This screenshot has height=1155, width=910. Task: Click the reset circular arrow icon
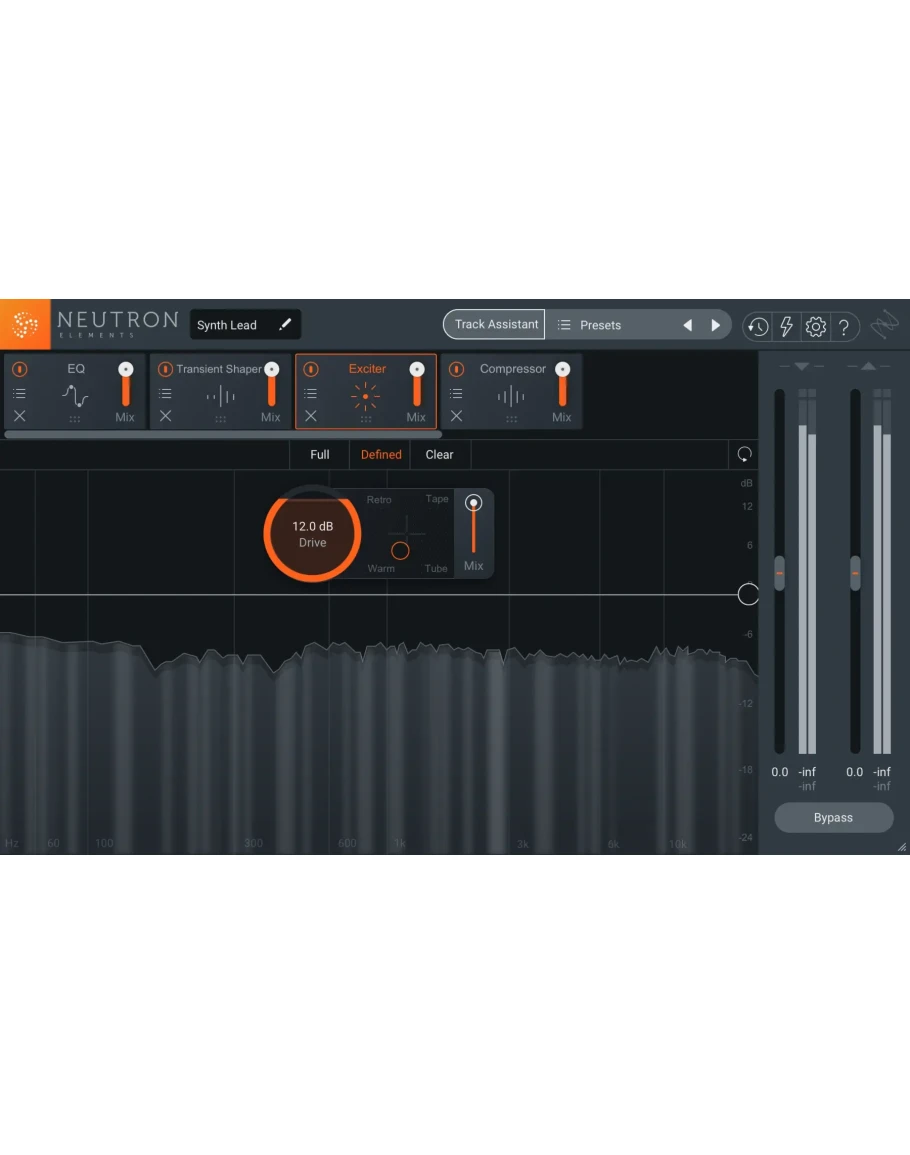744,455
